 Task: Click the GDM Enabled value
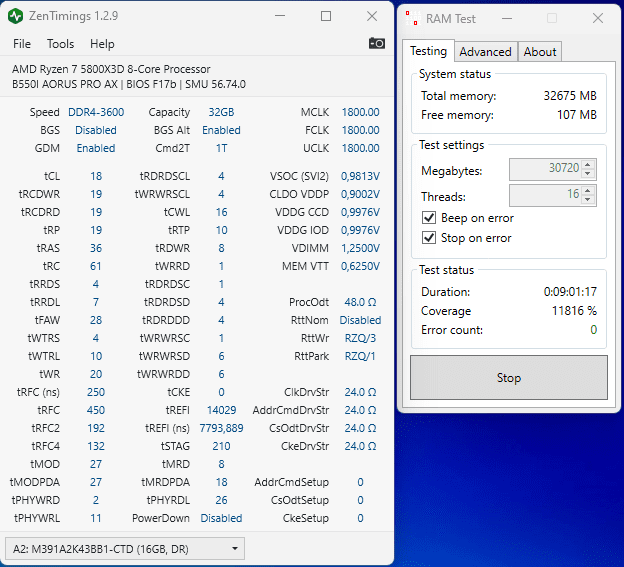(x=96, y=148)
